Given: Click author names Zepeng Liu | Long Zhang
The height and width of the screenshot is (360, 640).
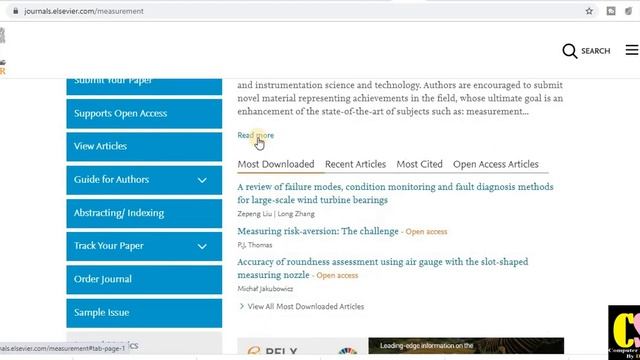Looking at the screenshot, I should [276, 214].
